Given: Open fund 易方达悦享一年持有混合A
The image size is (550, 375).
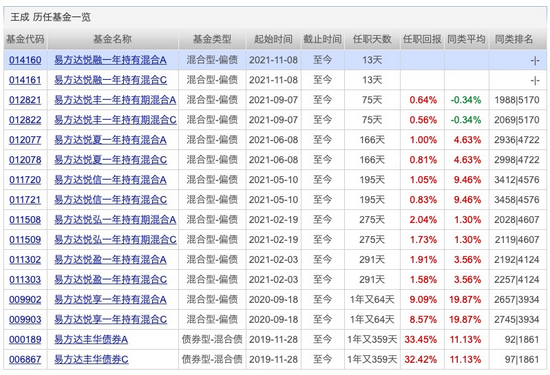Looking at the screenshot, I should point(110,300).
